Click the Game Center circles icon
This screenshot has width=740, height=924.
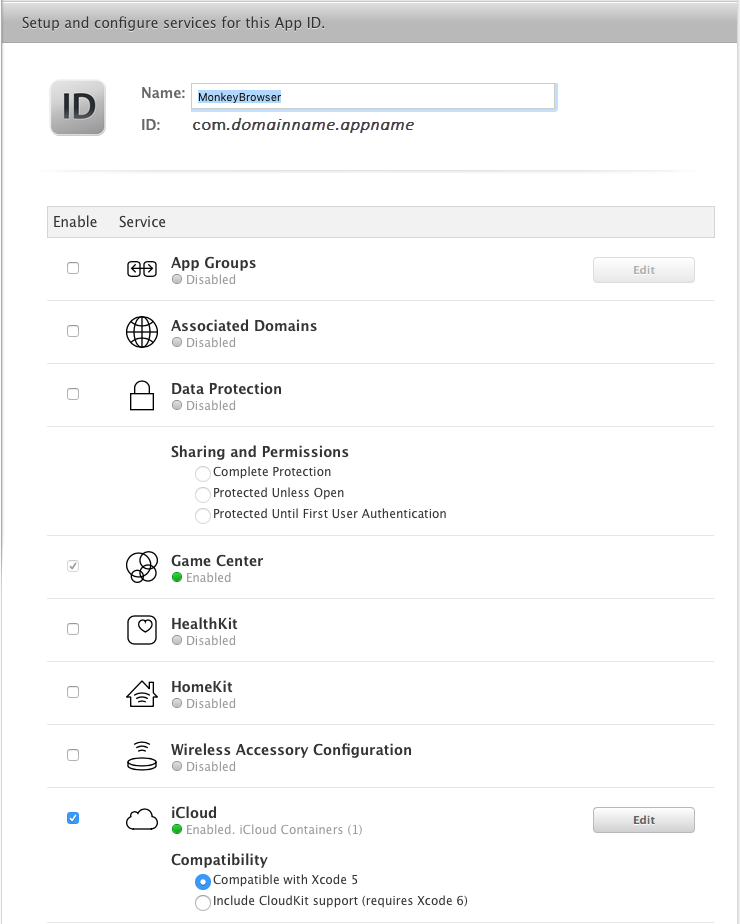142,566
